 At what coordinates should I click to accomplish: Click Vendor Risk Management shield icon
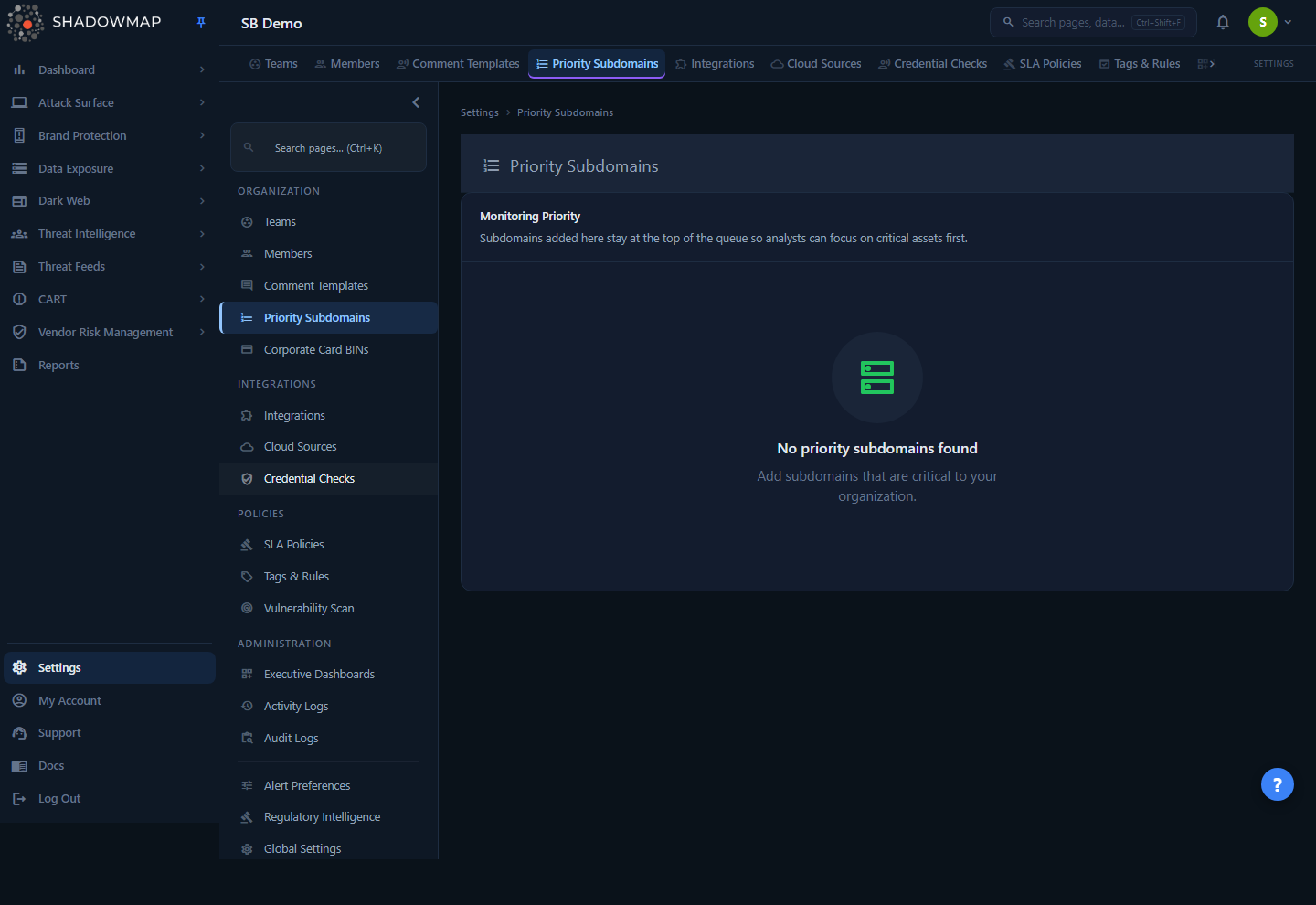click(19, 332)
